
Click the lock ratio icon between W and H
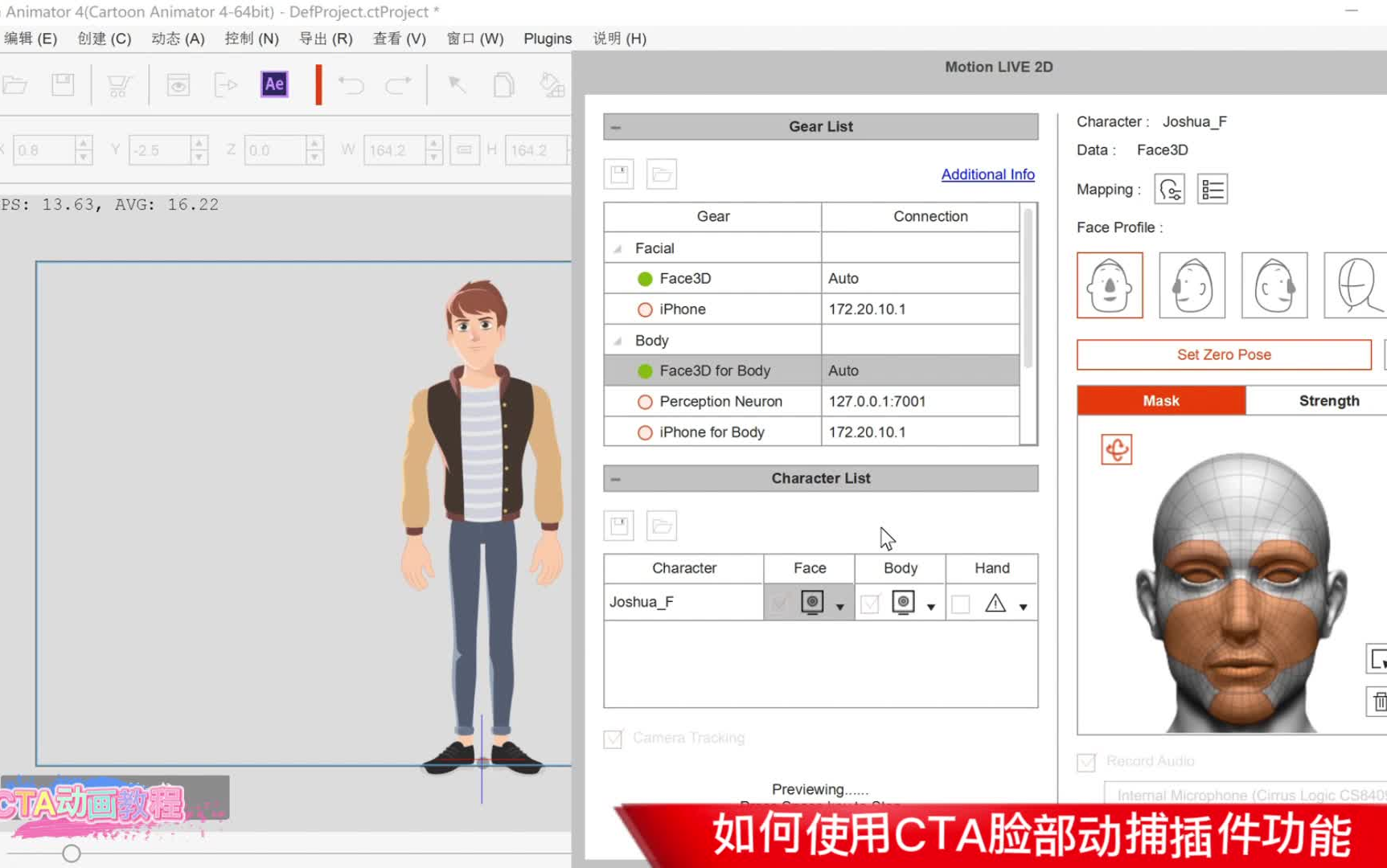click(x=465, y=150)
